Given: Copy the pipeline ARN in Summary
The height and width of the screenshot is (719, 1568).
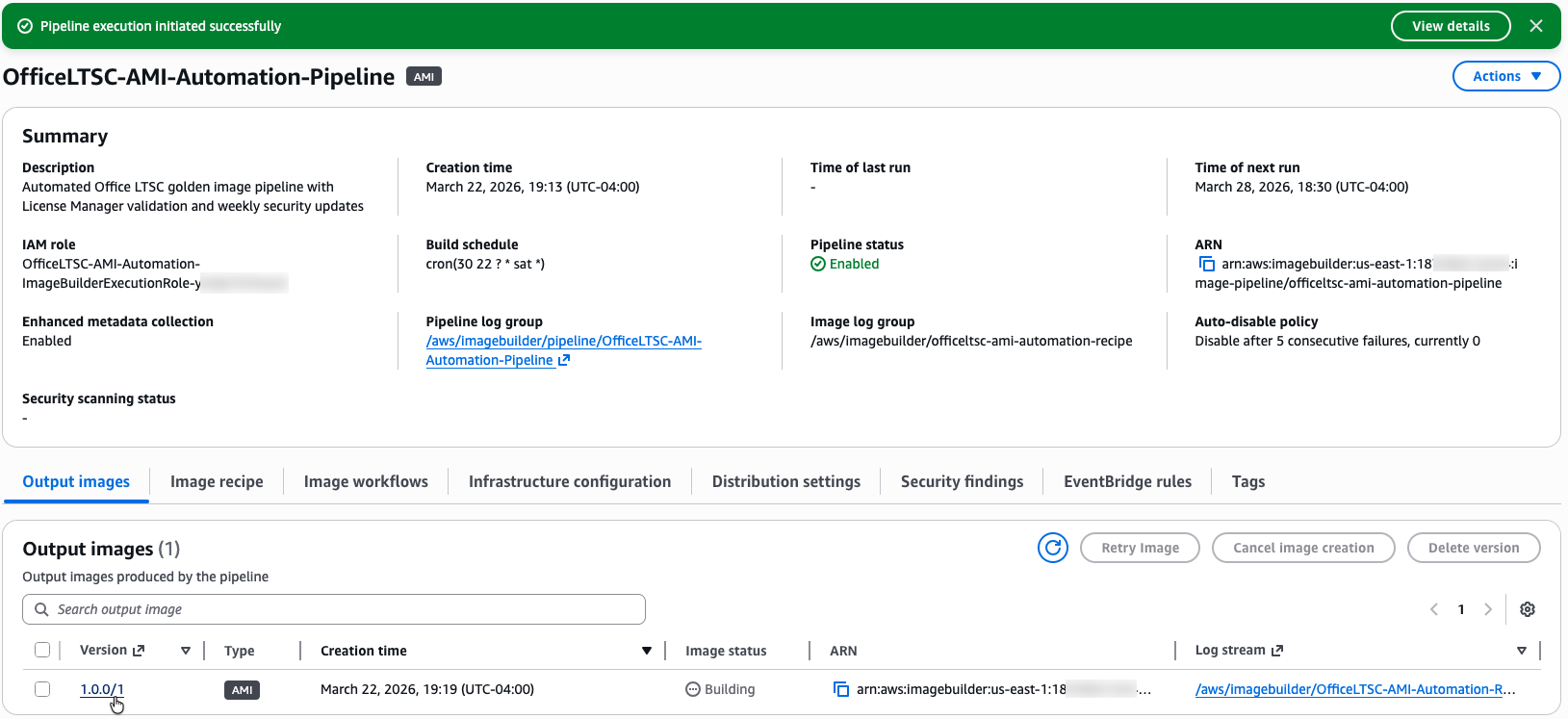Looking at the screenshot, I should 1206,264.
